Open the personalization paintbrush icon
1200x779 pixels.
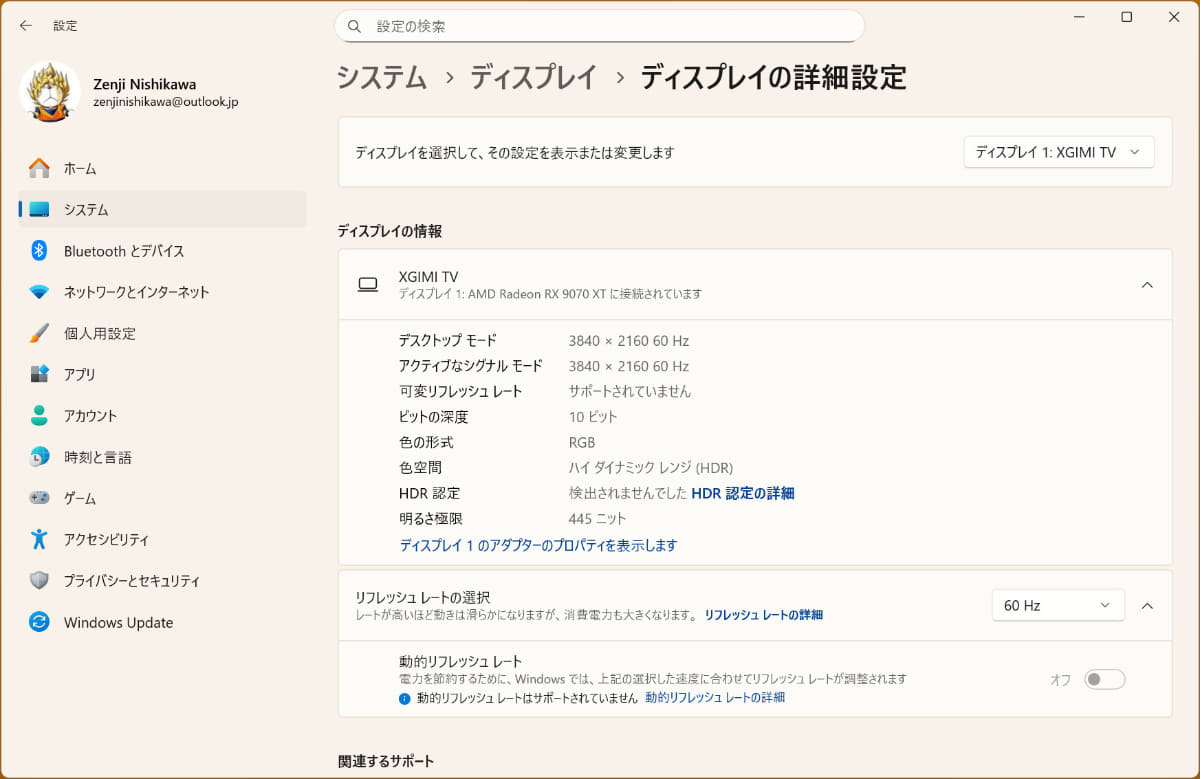pos(39,333)
